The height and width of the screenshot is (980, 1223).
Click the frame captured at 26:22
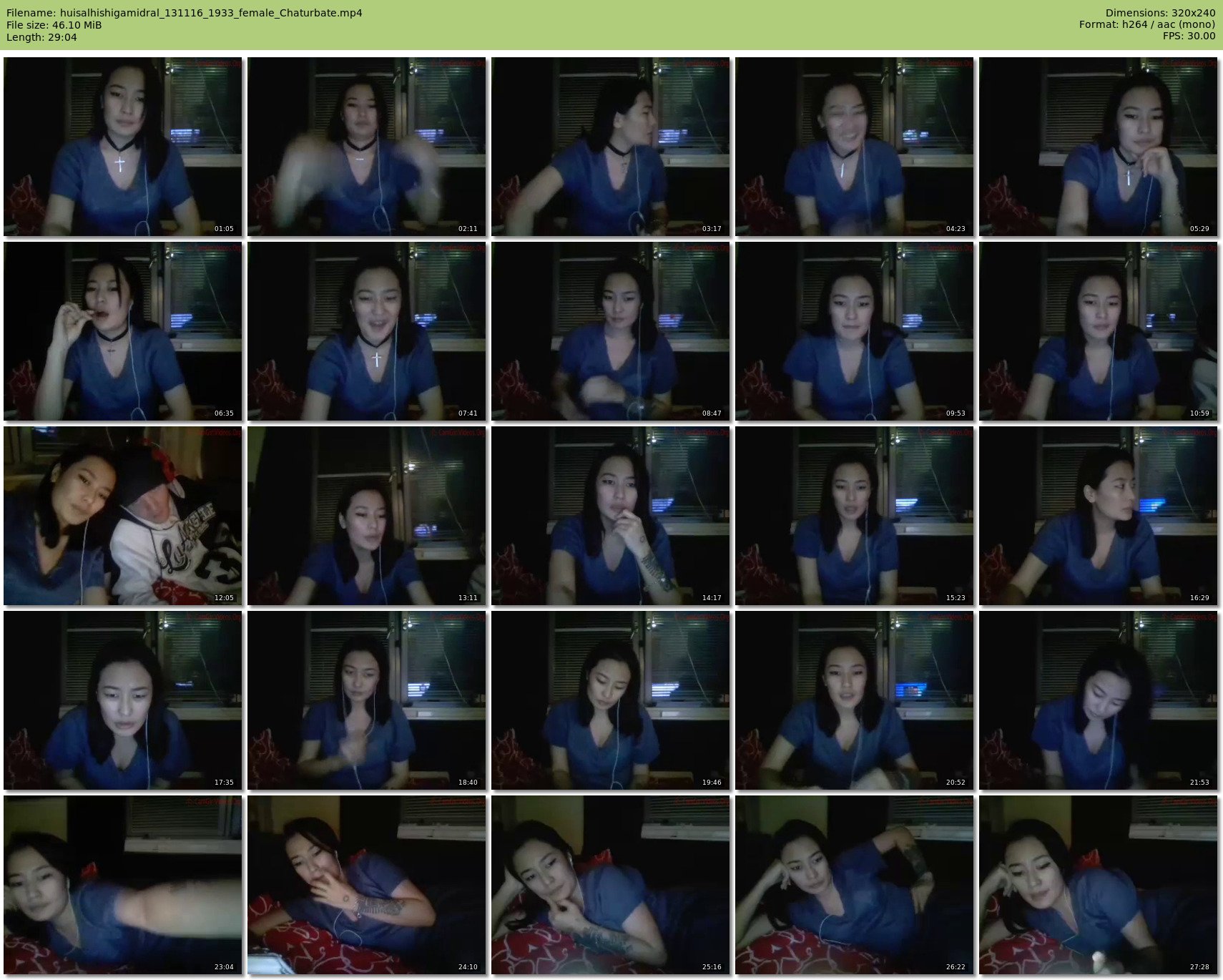[855, 885]
